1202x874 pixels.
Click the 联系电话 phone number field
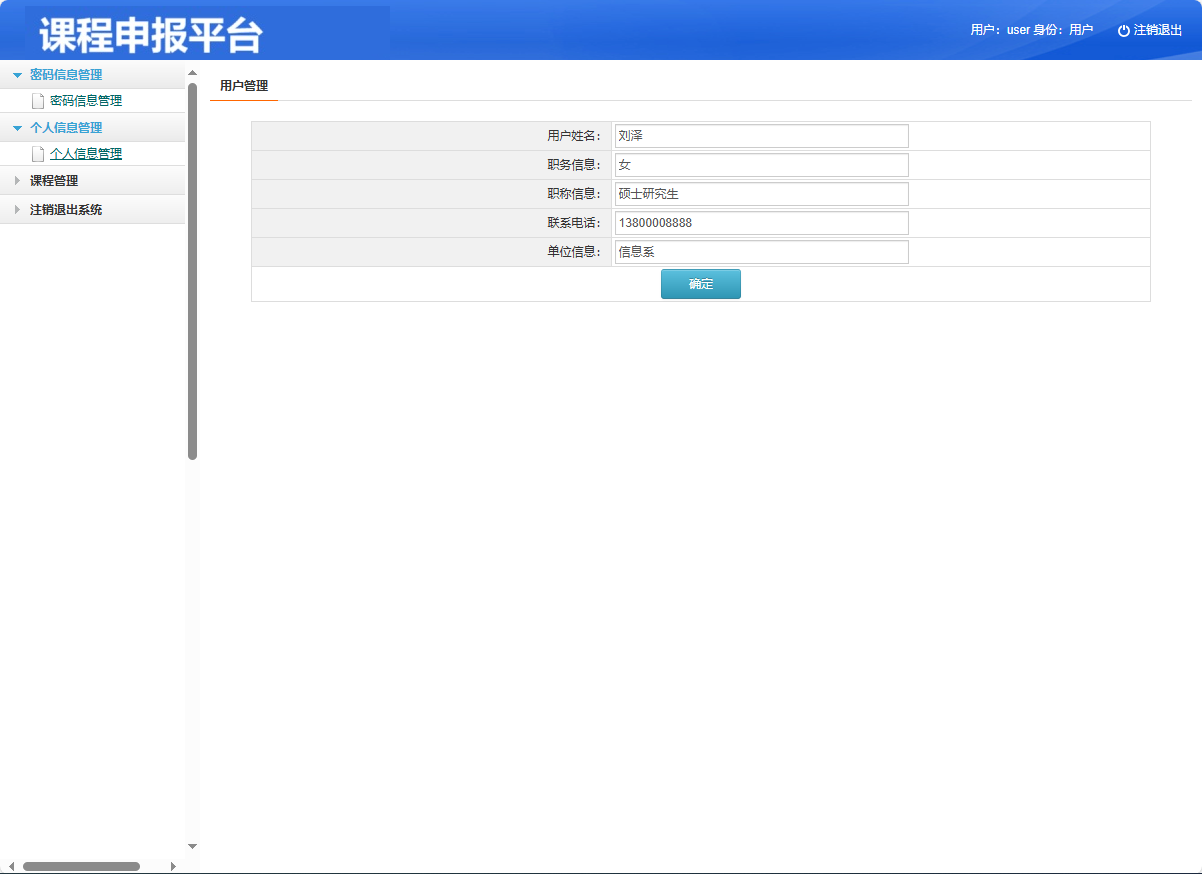point(760,222)
